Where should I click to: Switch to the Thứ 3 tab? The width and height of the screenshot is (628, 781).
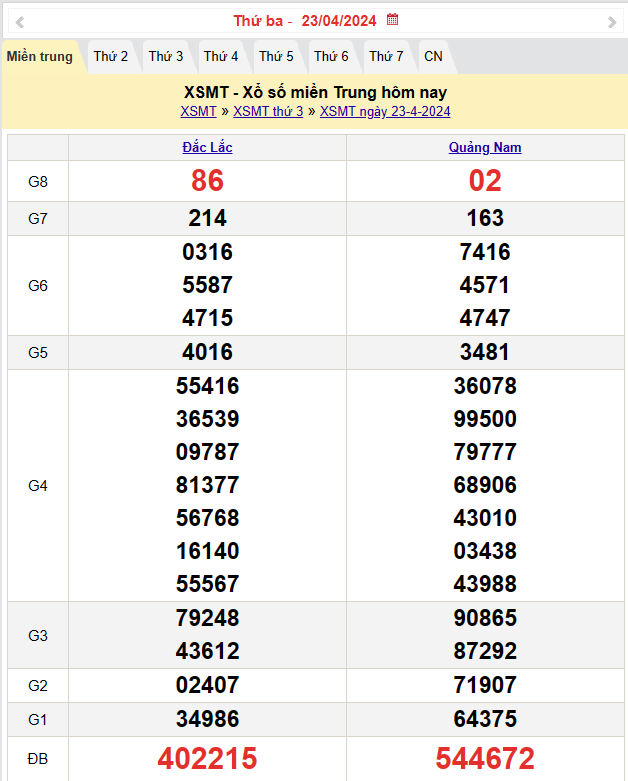[166, 57]
